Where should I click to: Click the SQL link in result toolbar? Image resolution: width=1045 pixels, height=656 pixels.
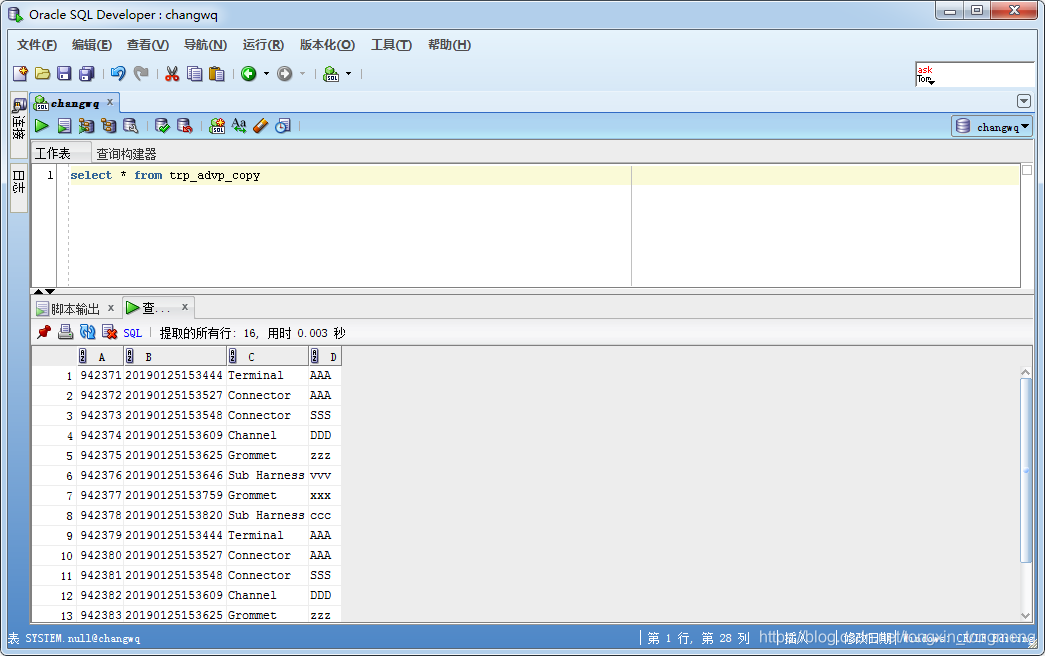pos(133,333)
